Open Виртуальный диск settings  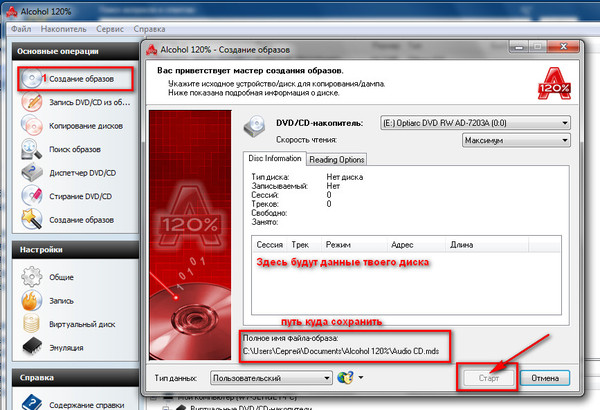82,324
